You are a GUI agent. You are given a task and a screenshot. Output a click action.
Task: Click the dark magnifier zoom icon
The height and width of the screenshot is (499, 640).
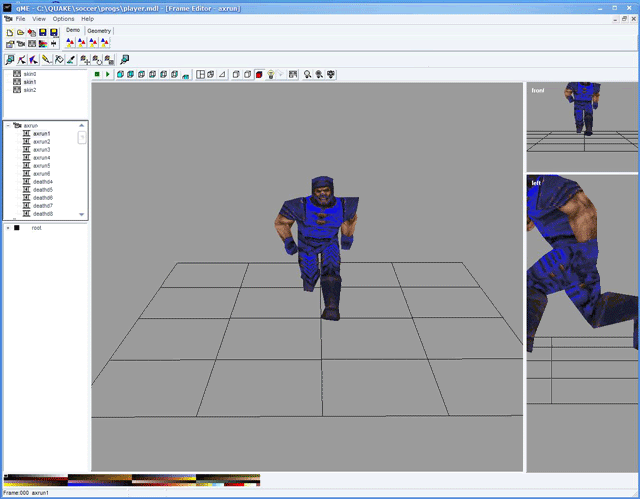click(x=319, y=74)
